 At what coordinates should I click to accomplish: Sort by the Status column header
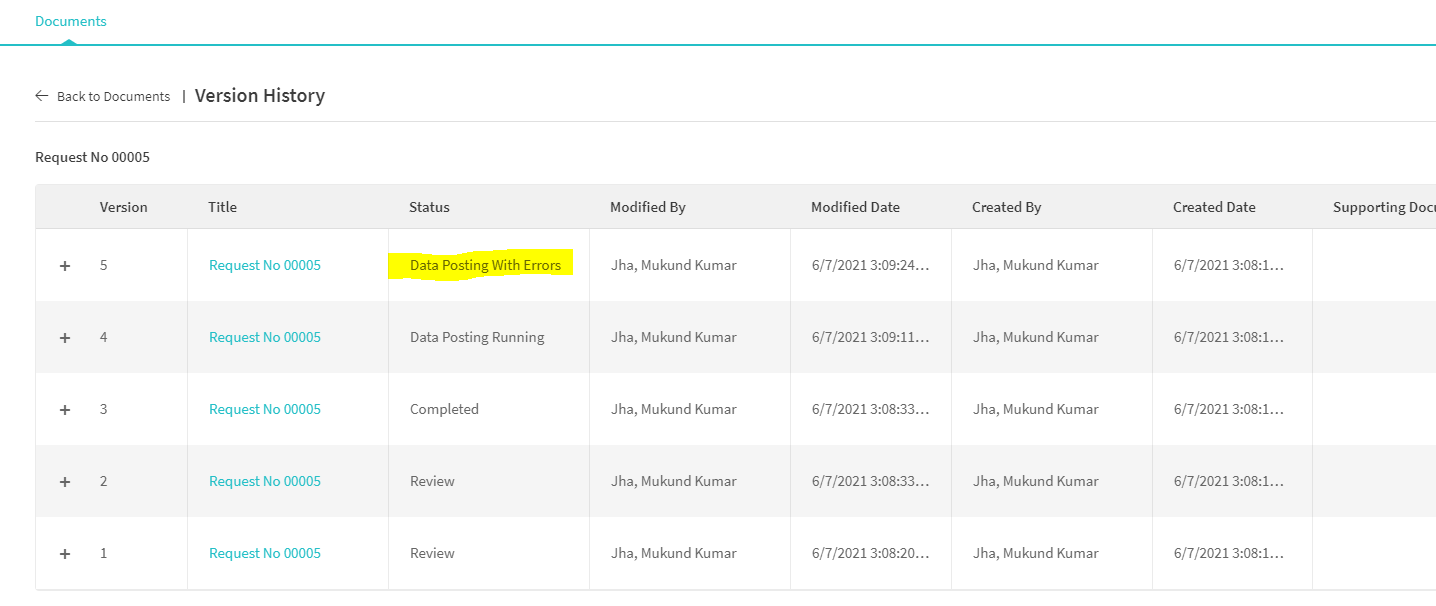[429, 208]
